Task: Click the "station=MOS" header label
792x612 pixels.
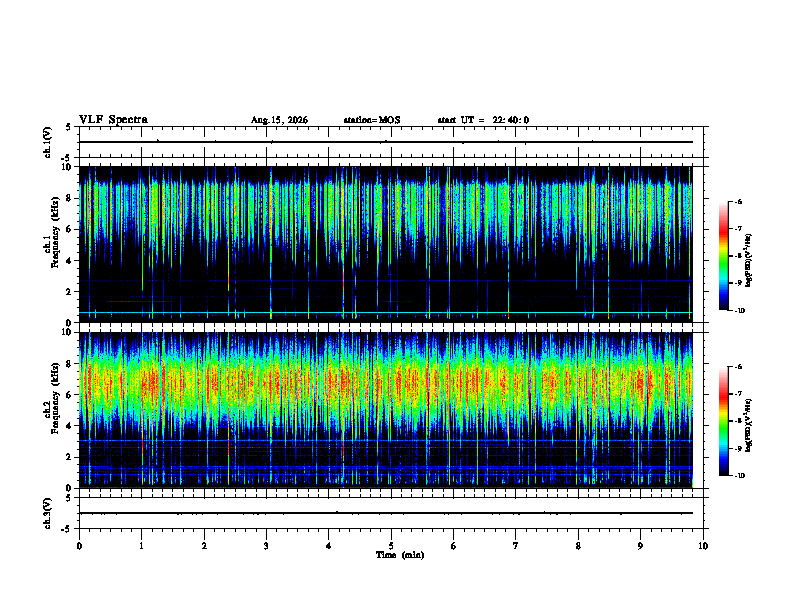Action: (372, 120)
